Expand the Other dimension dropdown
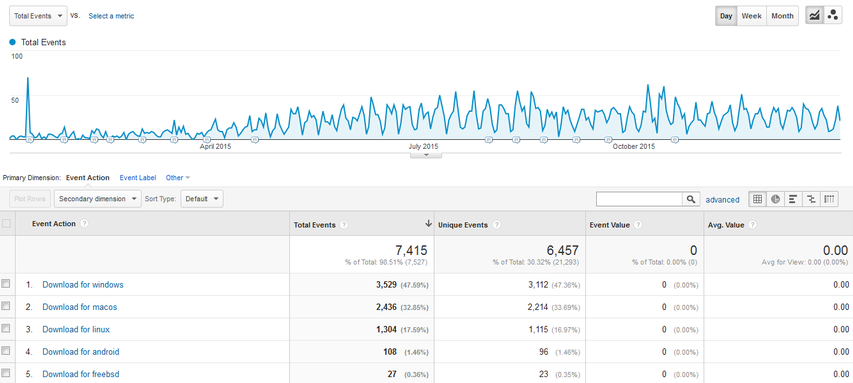This screenshot has height=383, width=853. (178, 177)
